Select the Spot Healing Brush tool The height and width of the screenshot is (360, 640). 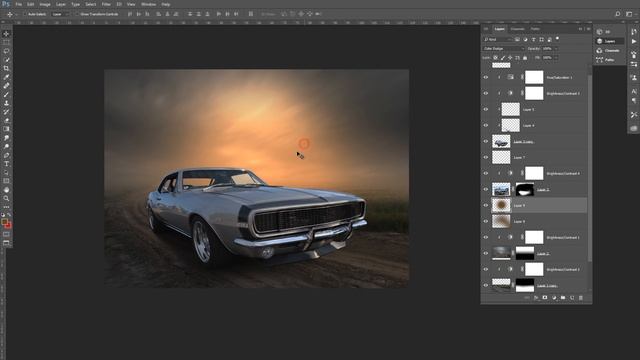6,86
